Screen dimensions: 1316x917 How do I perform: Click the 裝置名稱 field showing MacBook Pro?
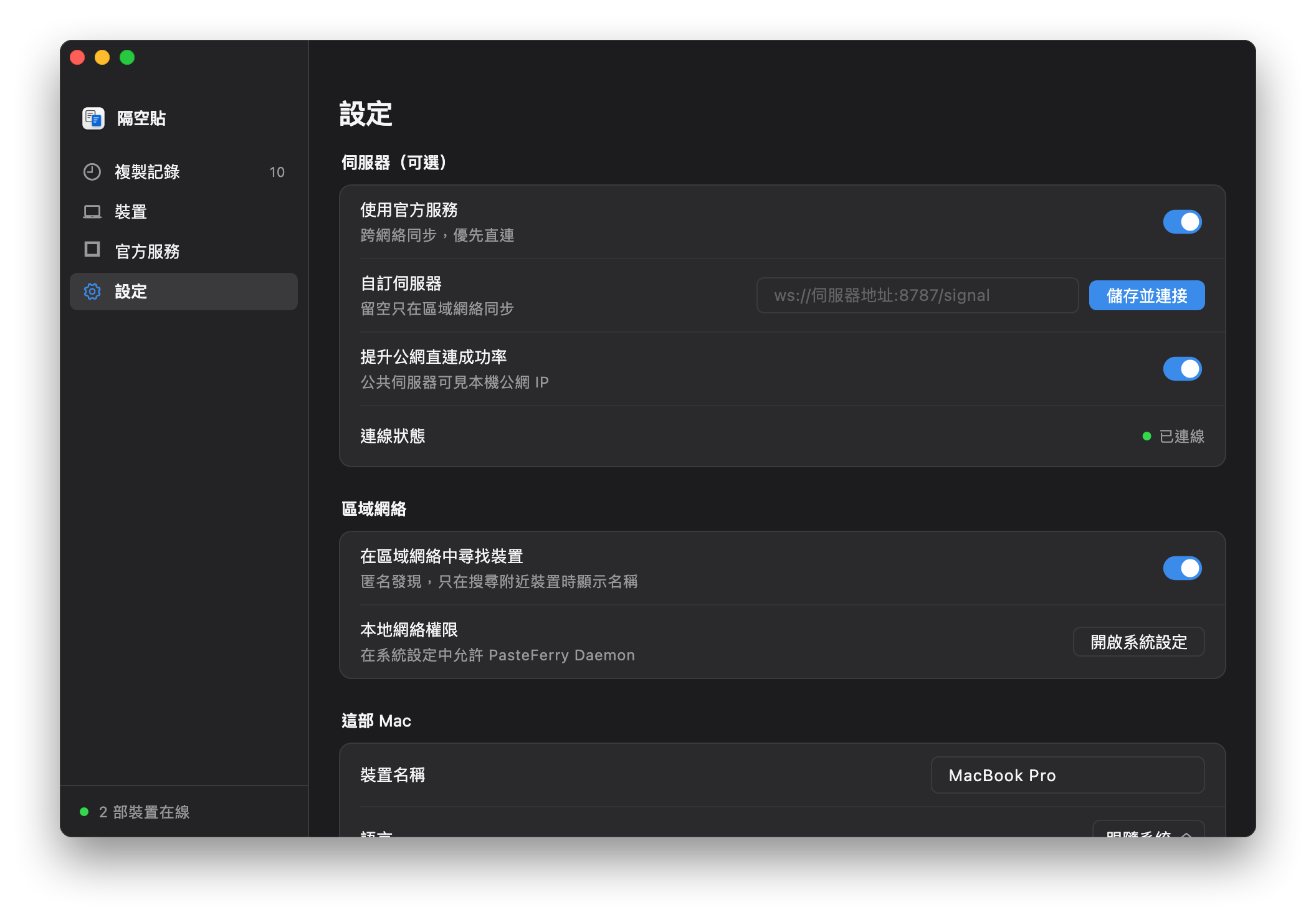pos(1067,775)
